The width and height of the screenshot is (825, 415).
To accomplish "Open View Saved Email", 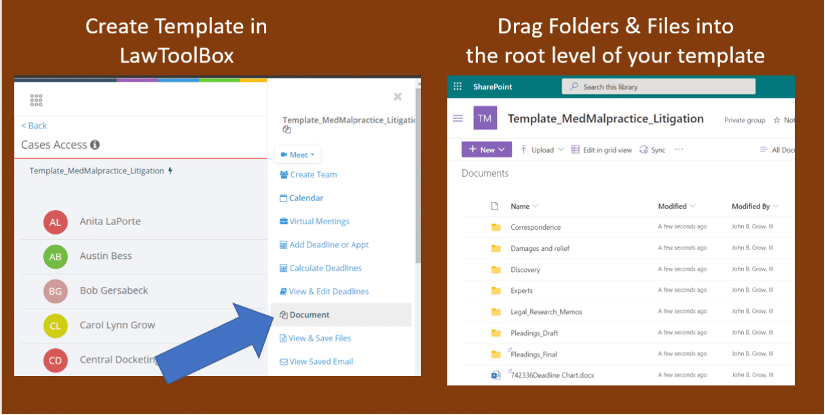I will point(316,361).
